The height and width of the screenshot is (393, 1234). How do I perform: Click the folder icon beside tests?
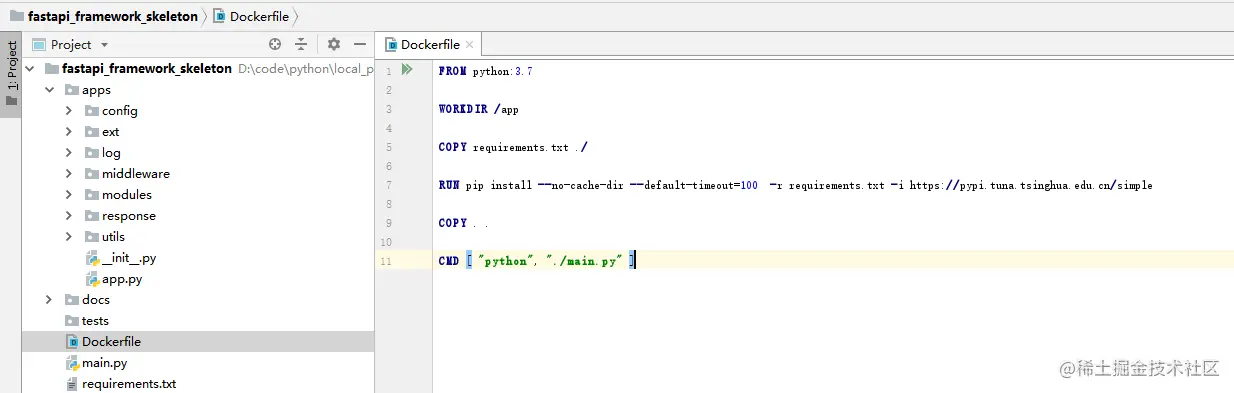[72, 321]
